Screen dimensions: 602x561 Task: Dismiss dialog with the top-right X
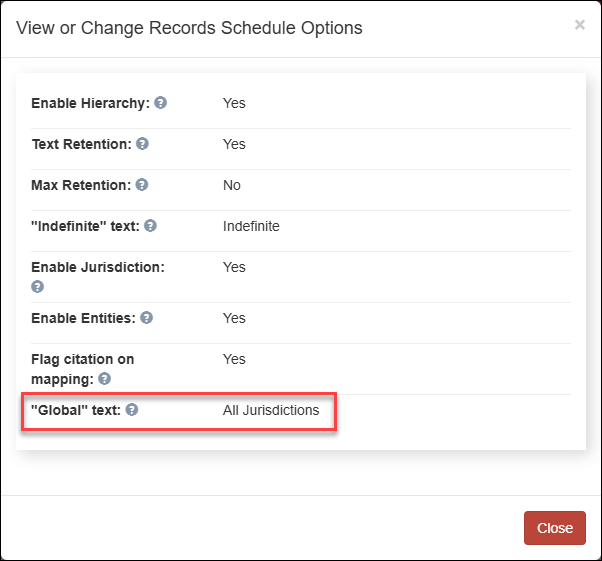(x=579, y=25)
